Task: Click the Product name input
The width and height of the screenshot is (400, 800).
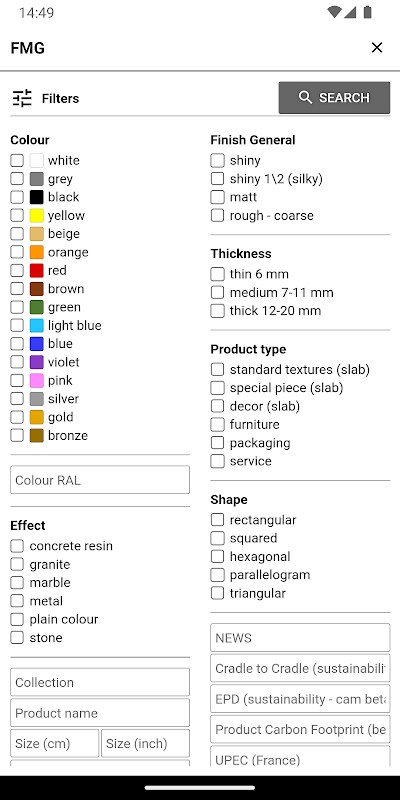Action: click(100, 713)
